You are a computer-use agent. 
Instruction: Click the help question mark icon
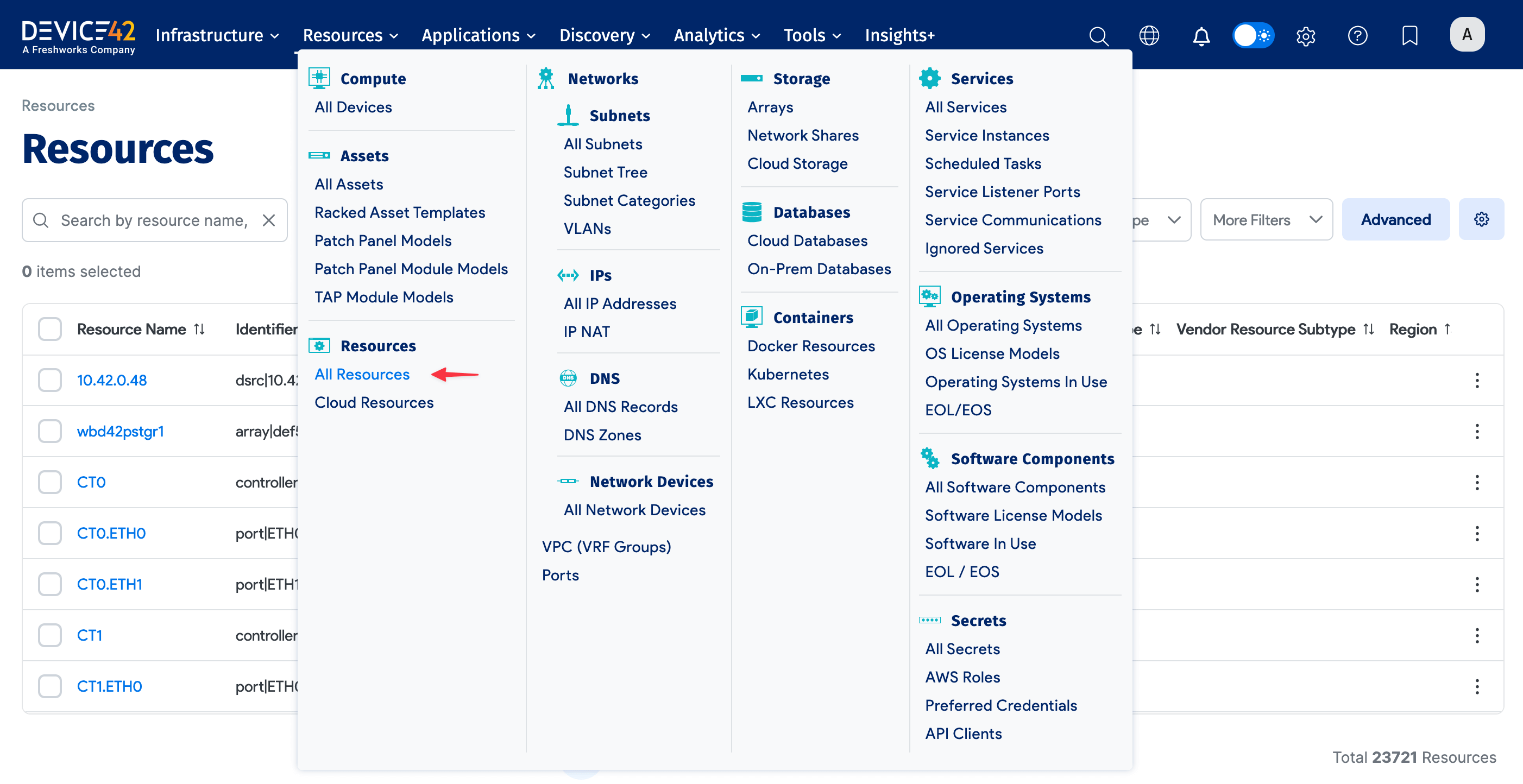point(1357,35)
